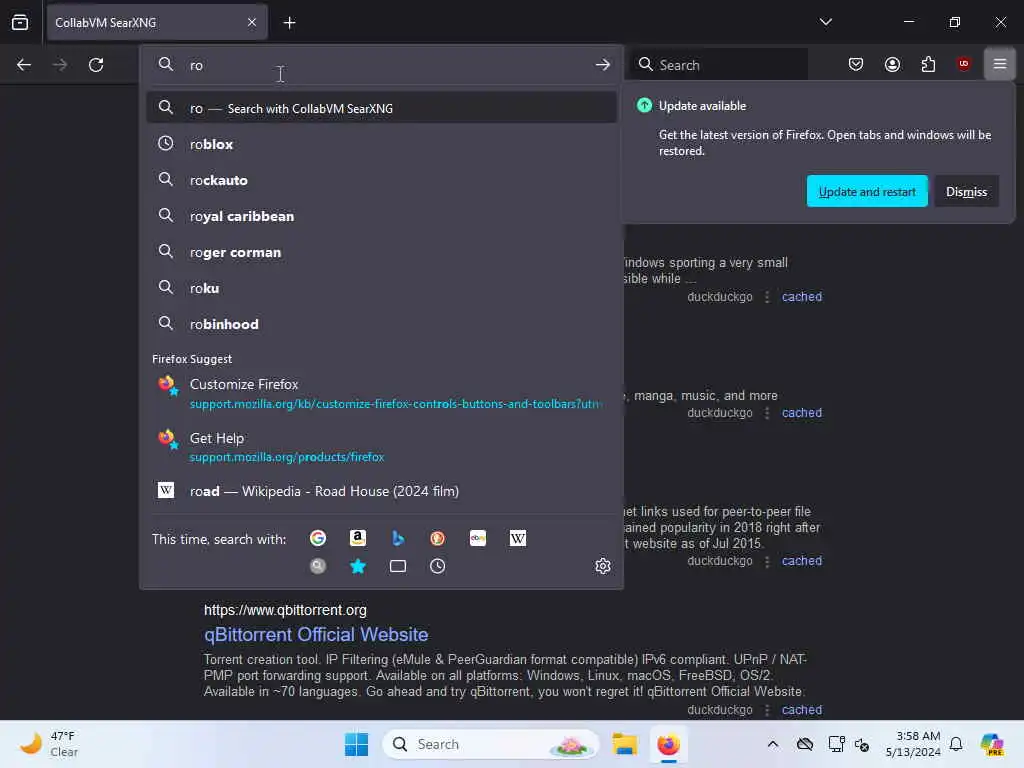Click into the toolbar Search box
The width and height of the screenshot is (1024, 768).
718,65
